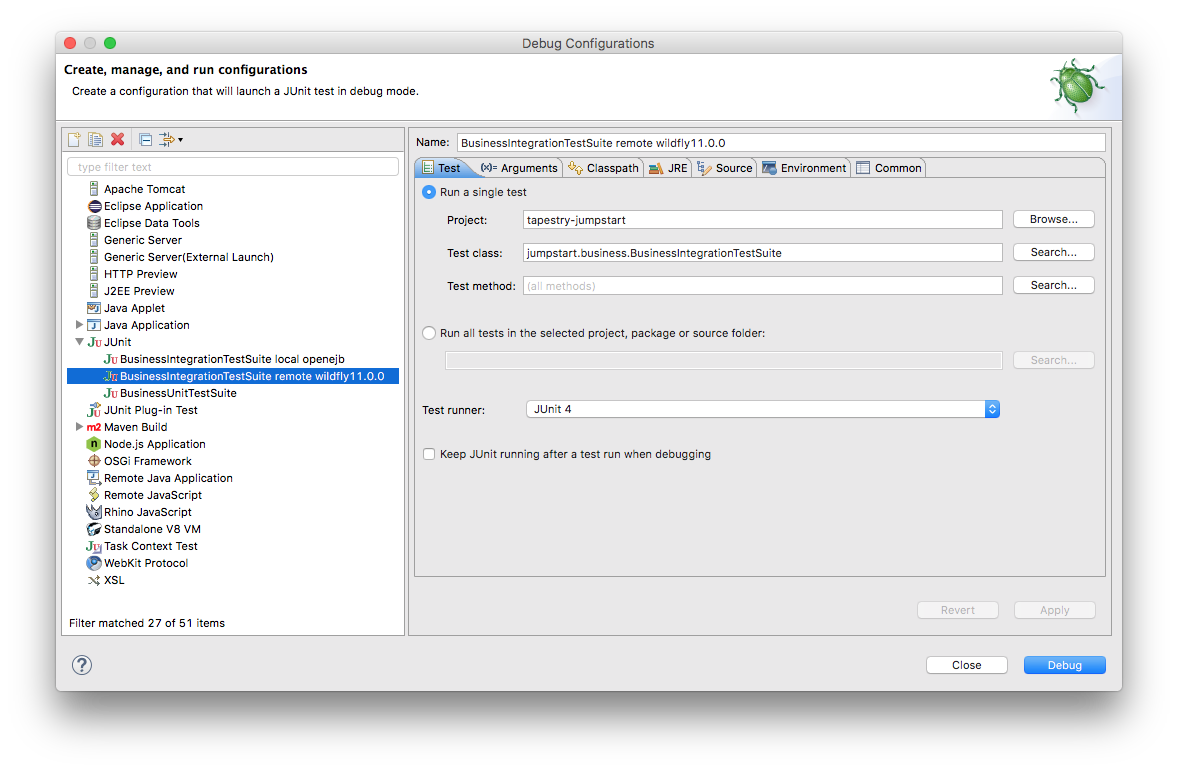The image size is (1178, 771).
Task: Collapse all configuration tree items
Action: [145, 139]
